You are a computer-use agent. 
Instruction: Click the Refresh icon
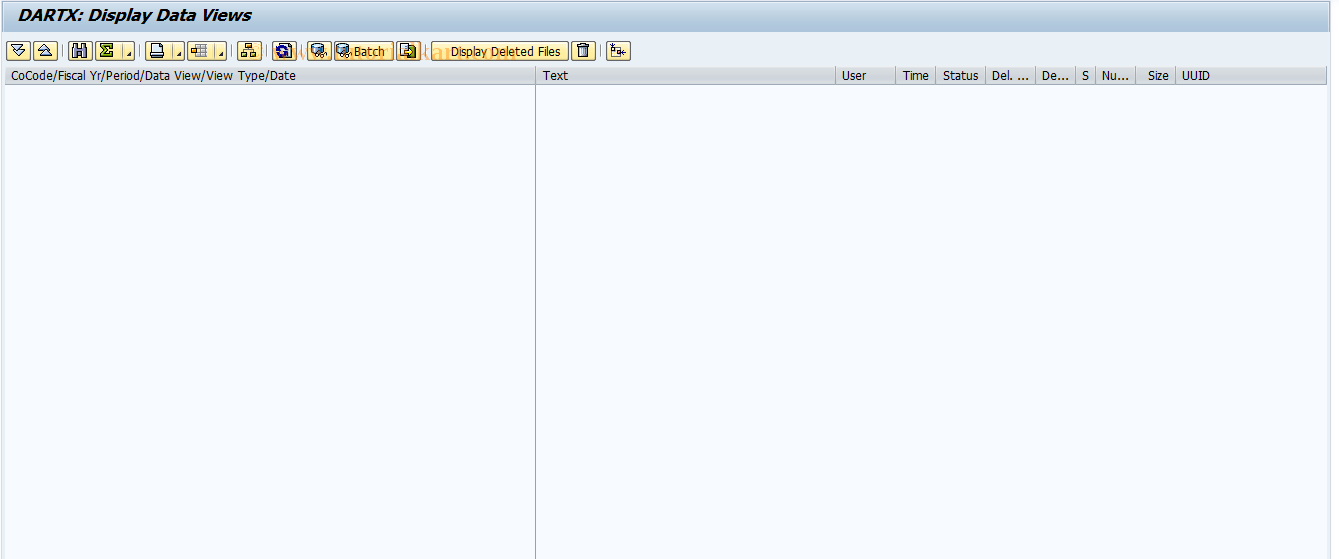(x=284, y=51)
